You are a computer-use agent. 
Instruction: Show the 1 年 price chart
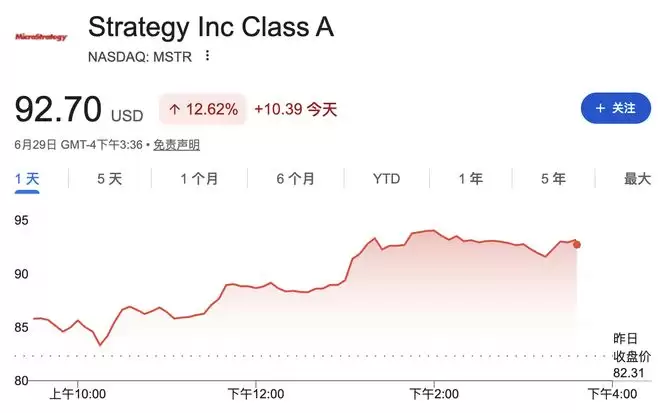[471, 179]
